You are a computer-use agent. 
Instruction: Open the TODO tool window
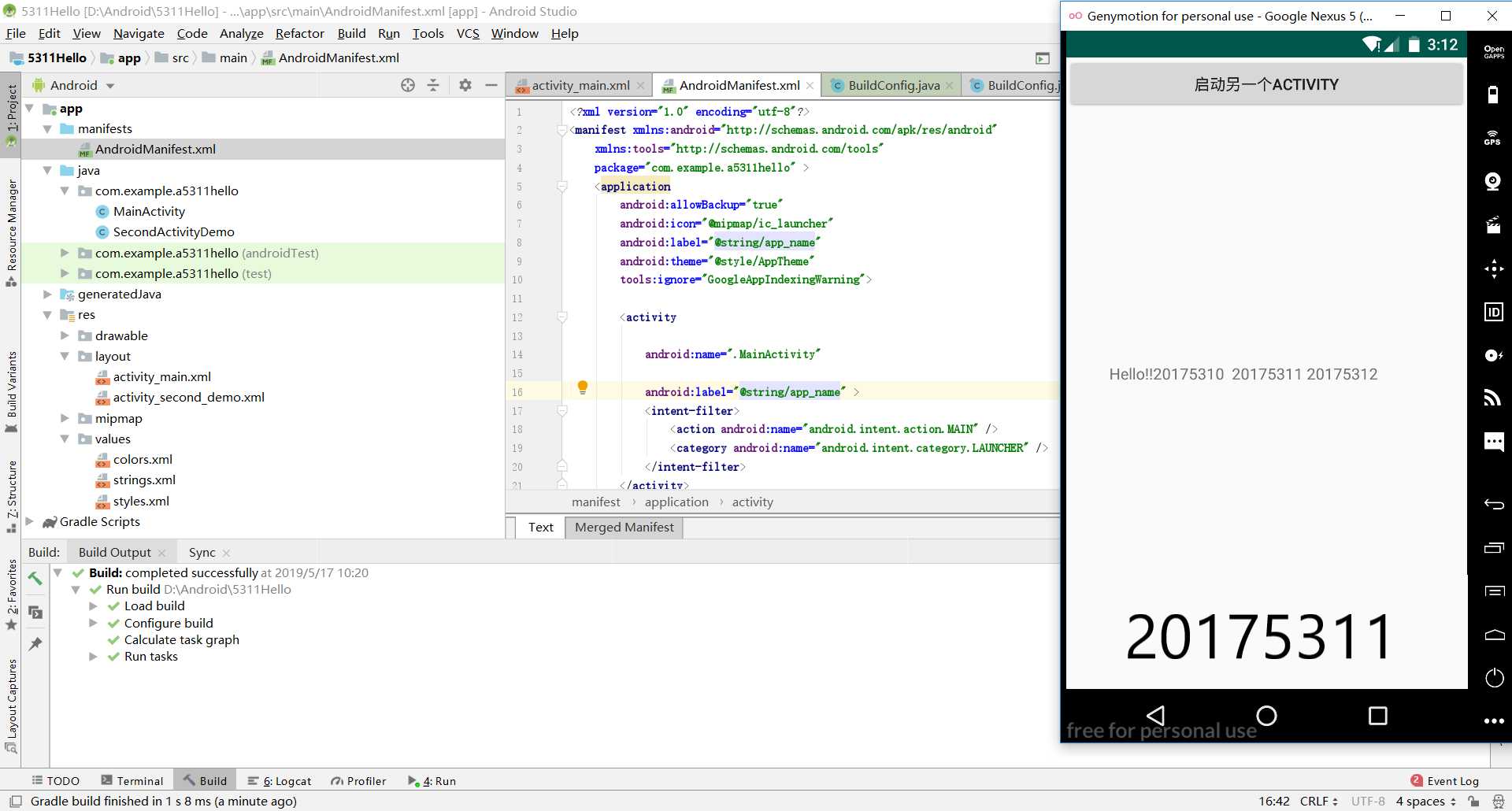[56, 780]
